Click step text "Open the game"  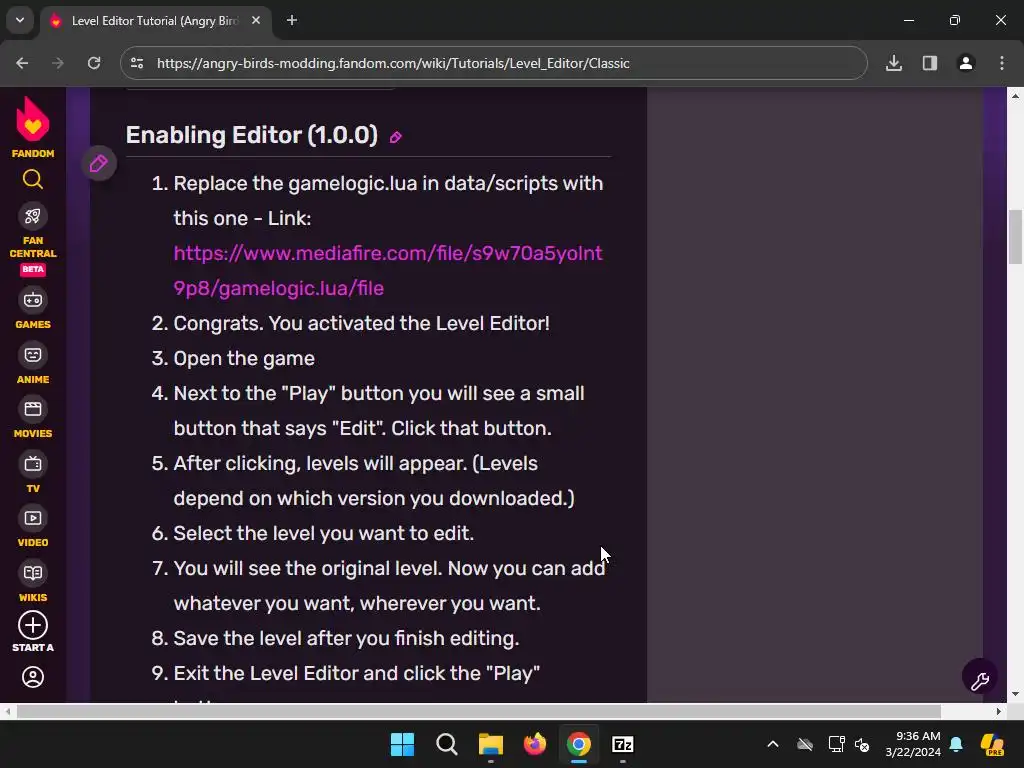coord(244,359)
